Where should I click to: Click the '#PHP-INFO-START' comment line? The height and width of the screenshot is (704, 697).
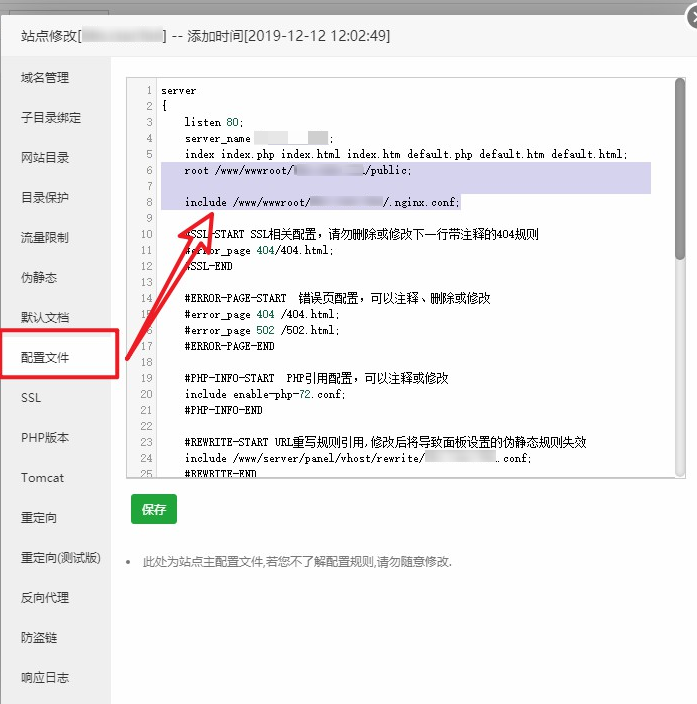316,378
